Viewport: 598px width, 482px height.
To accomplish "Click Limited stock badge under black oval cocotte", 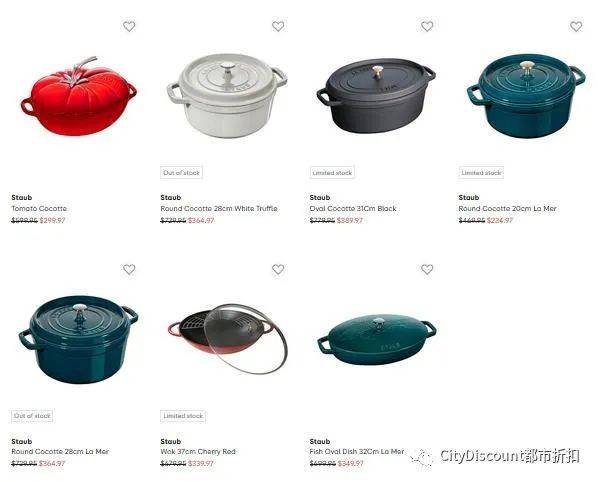I will click(x=332, y=173).
